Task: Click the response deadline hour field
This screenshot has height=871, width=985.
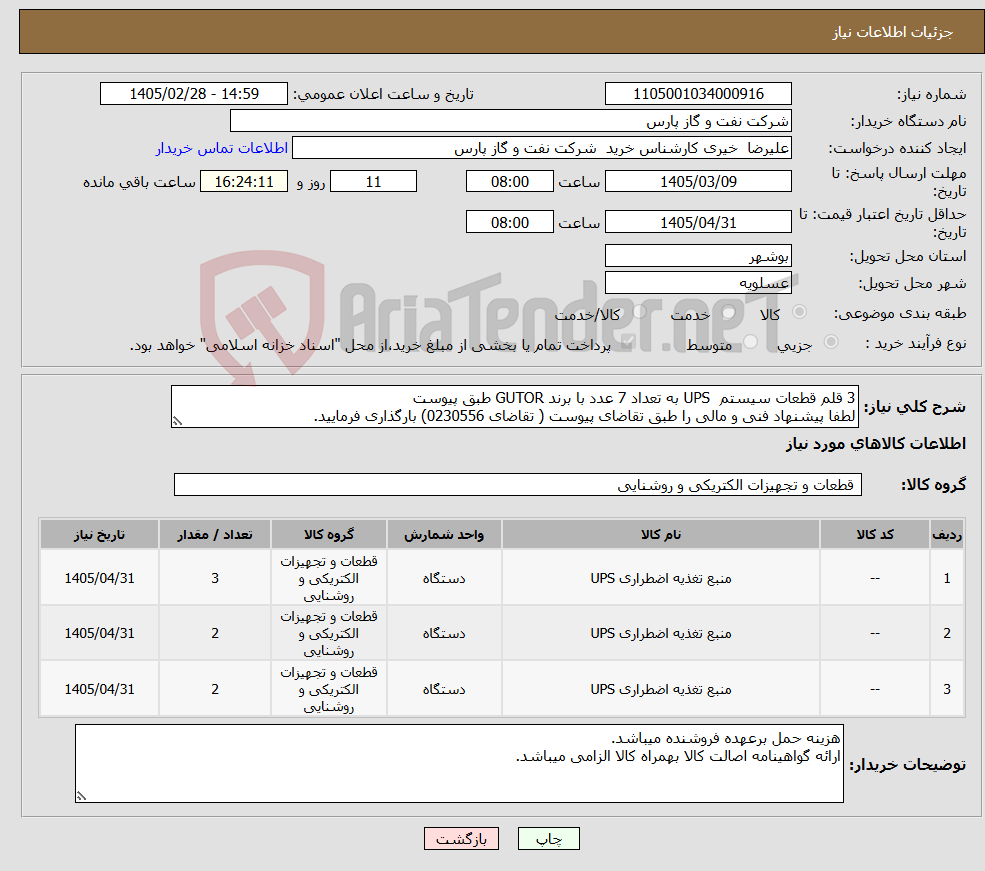Action: click(509, 181)
